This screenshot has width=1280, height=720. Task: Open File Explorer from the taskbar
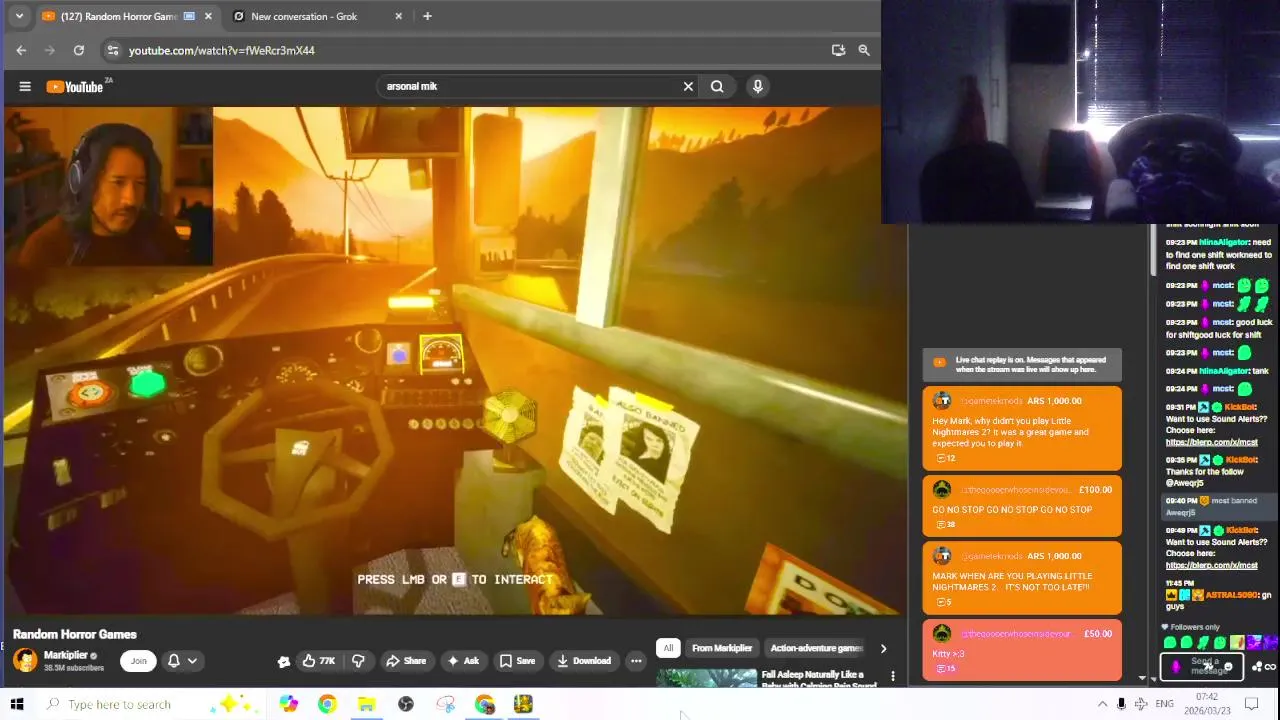pos(366,704)
